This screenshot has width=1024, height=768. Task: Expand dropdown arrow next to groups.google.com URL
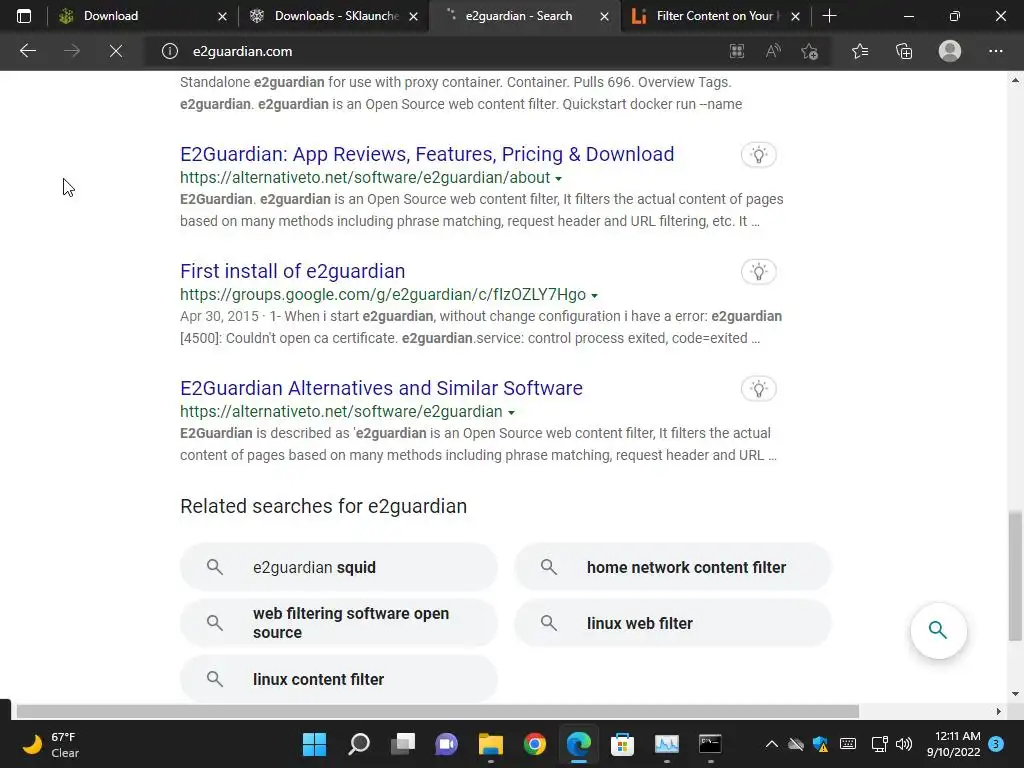tap(594, 295)
